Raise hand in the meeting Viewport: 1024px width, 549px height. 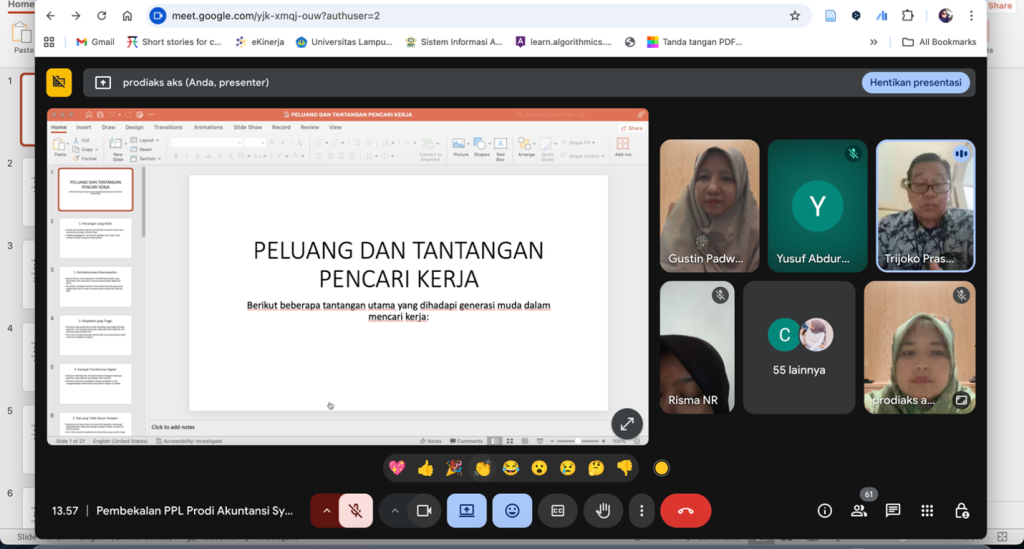603,510
